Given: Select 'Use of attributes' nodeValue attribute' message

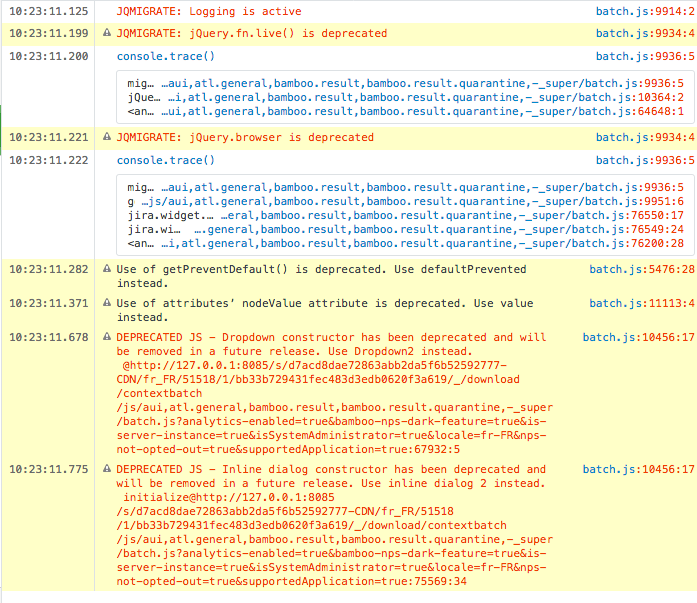Looking at the screenshot, I should (325, 310).
